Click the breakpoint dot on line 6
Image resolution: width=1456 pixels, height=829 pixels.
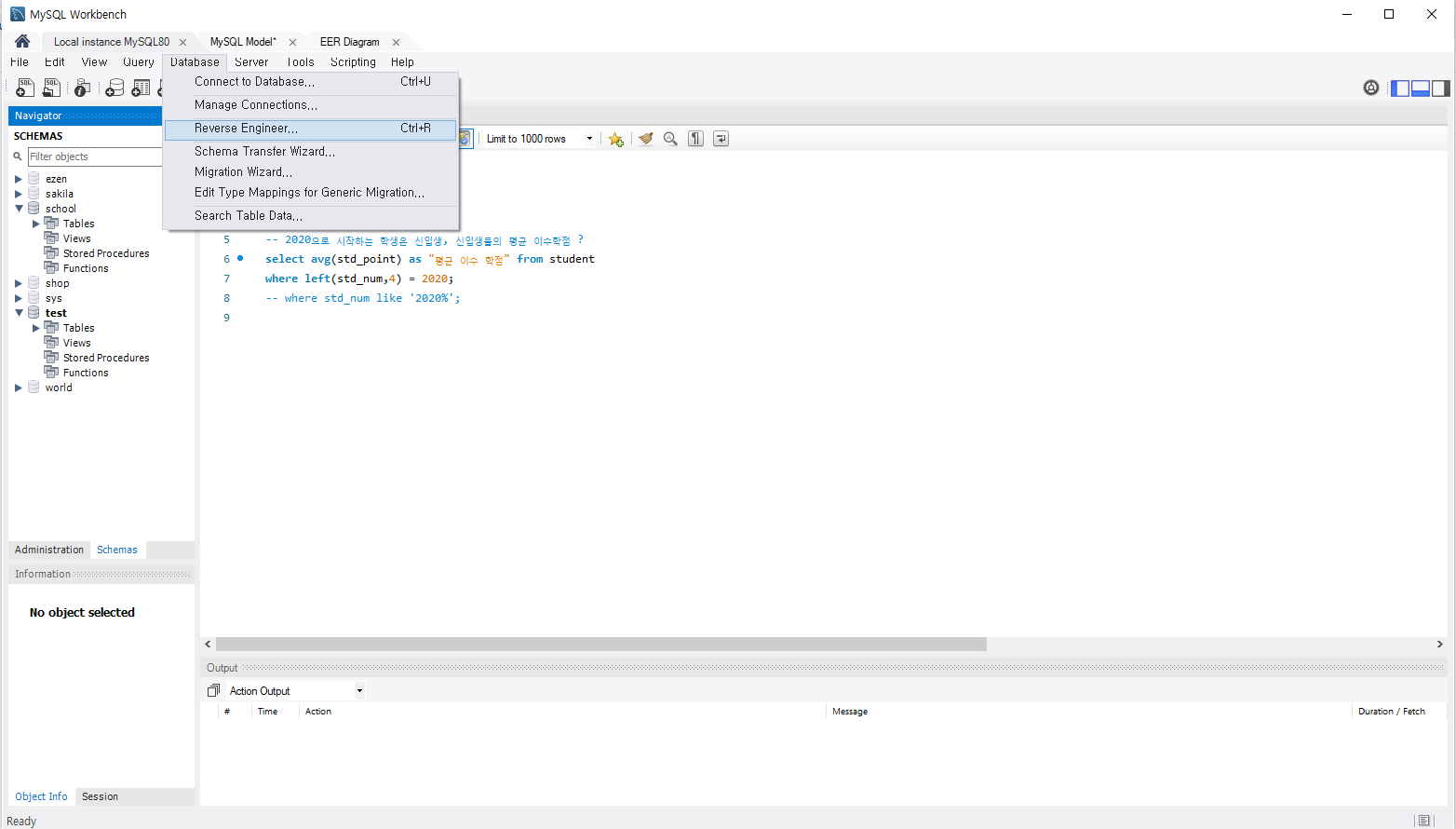click(x=240, y=258)
